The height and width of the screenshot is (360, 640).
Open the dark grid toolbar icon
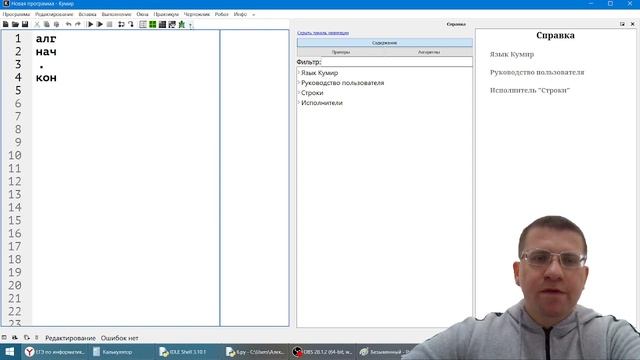click(x=162, y=24)
